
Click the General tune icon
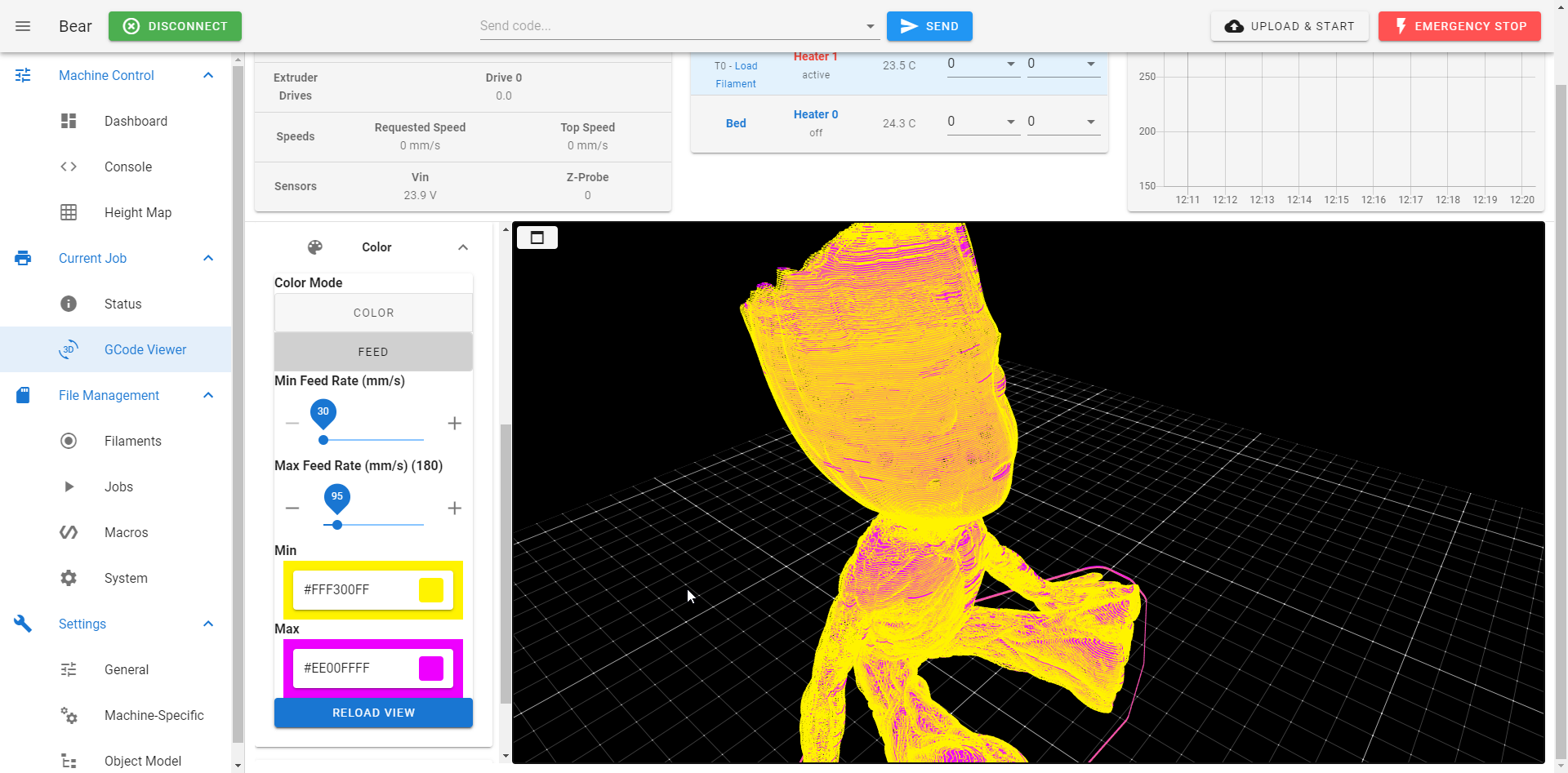tap(69, 669)
